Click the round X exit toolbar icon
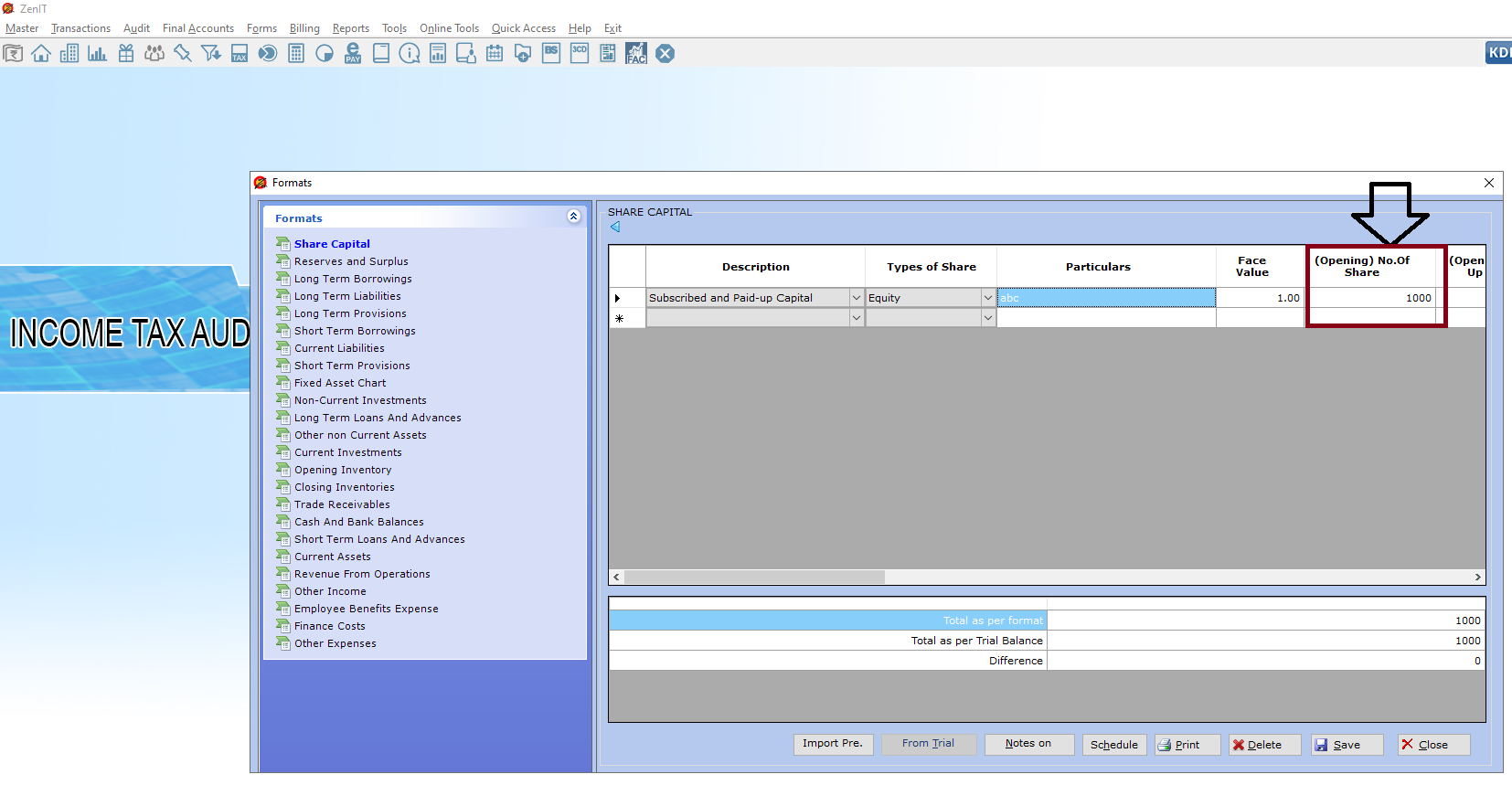Screen dimensions: 1512x785 665,54
